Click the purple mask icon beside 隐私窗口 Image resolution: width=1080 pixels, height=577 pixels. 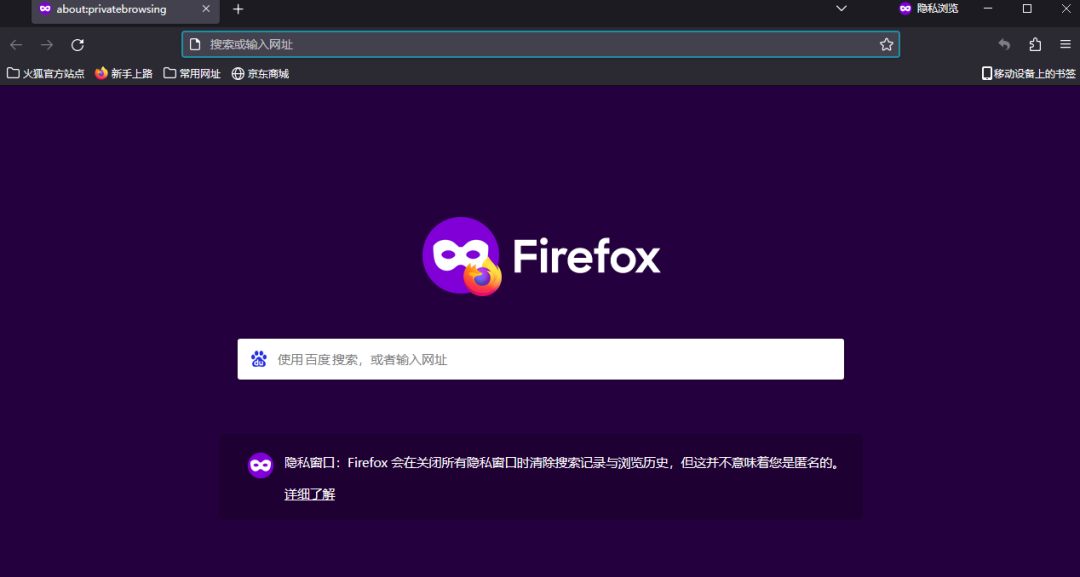point(260,466)
